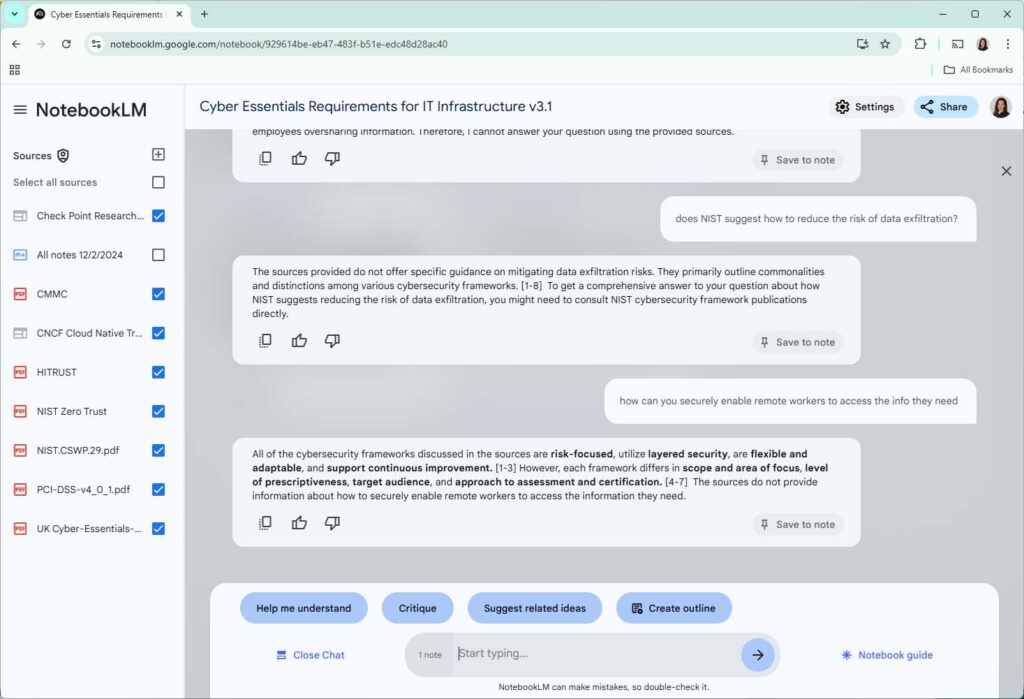Enable the All notes 12/2/2024 source
1024x699 pixels.
point(158,255)
